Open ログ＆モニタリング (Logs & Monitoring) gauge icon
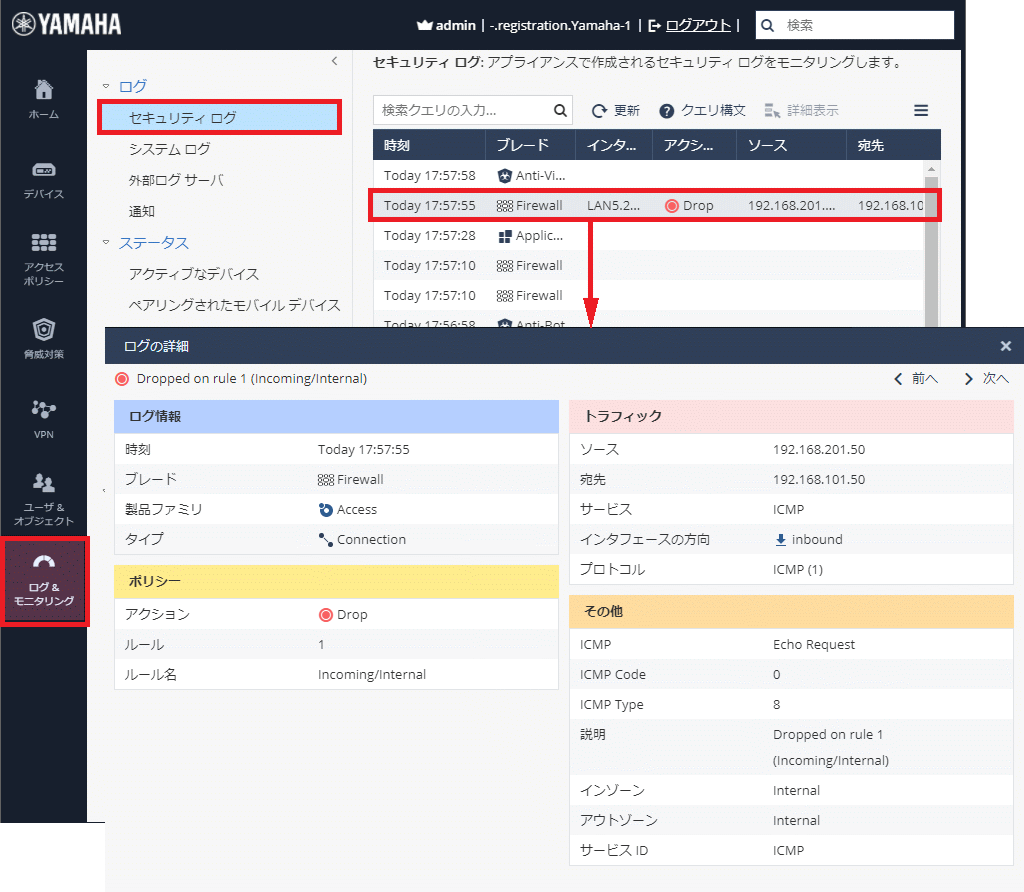Image resolution: width=1024 pixels, height=892 pixels. [44, 580]
